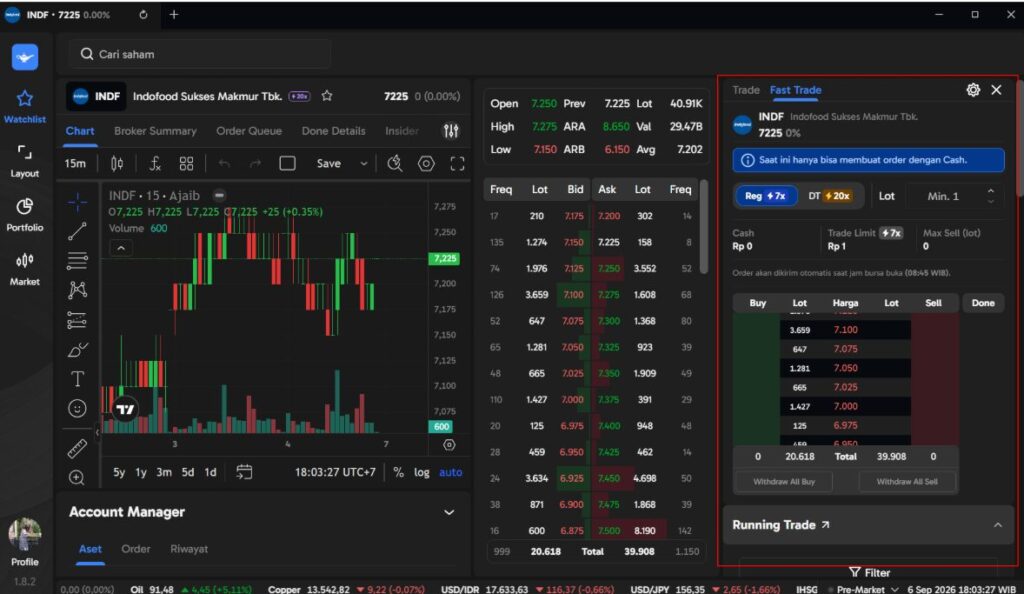
Task: Open Fast Trade settings gear
Action: pyautogui.click(x=973, y=90)
